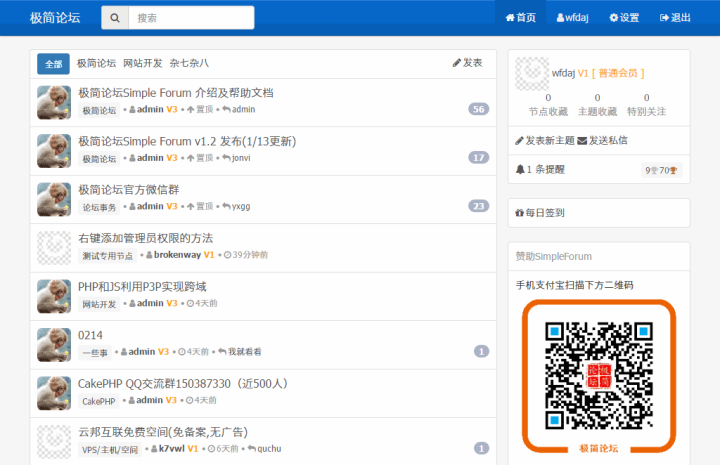Image resolution: width=720 pixels, height=465 pixels.
Task: Open topic 极简论坛Simple Forum v1.2 发布
Action: 187,141
